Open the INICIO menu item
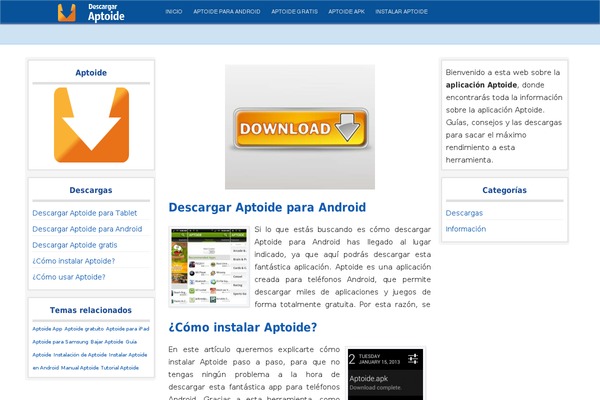This screenshot has width=600, height=400. pos(174,11)
